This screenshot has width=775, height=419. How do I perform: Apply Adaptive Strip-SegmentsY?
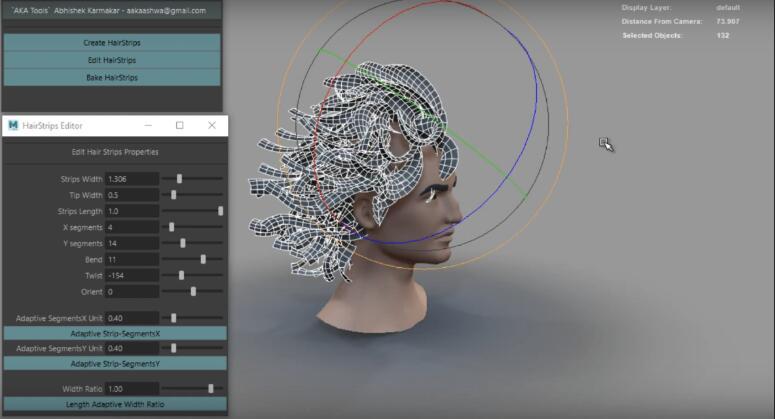(x=115, y=363)
